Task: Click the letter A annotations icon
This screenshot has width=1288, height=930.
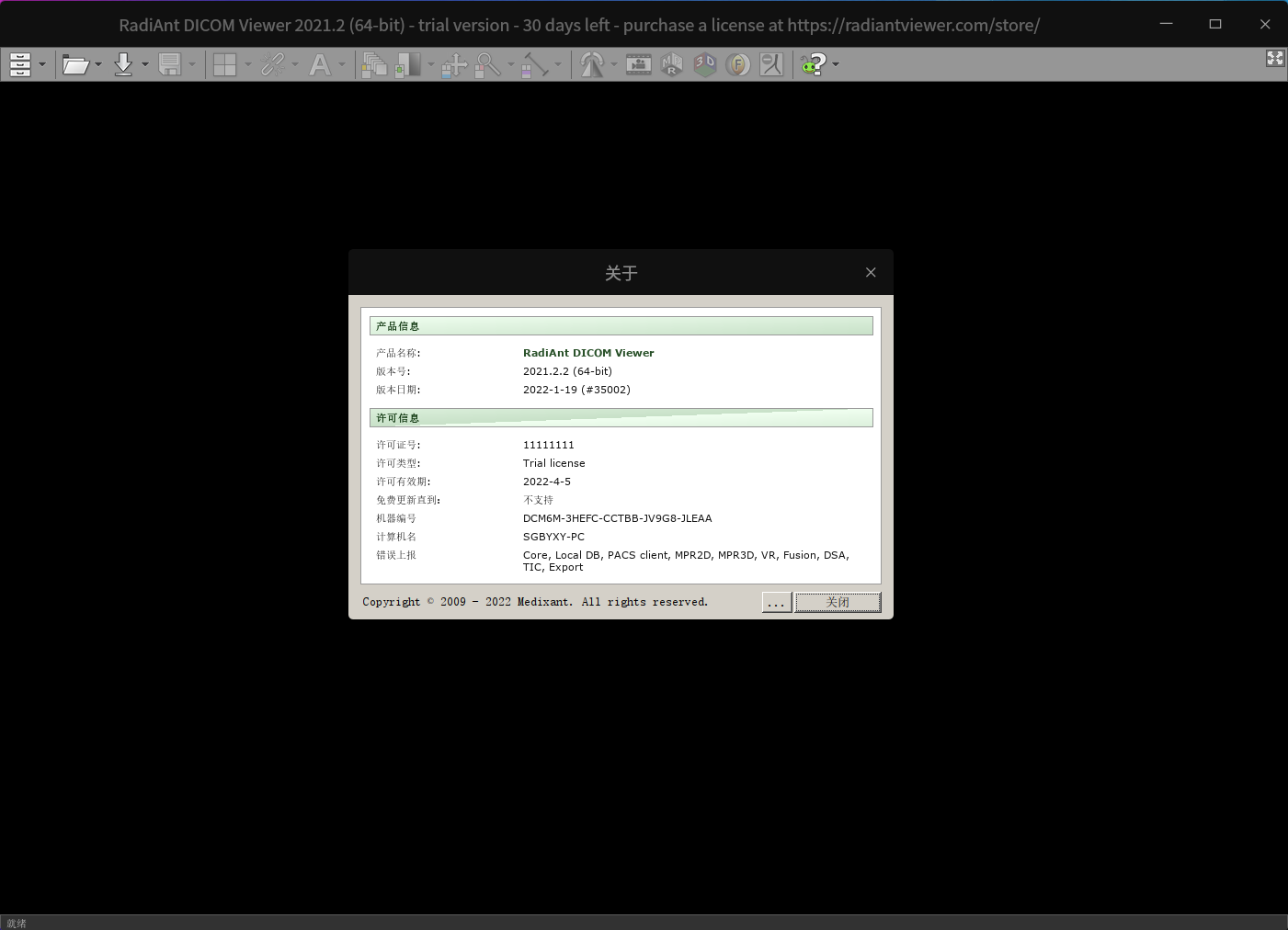Action: point(320,64)
